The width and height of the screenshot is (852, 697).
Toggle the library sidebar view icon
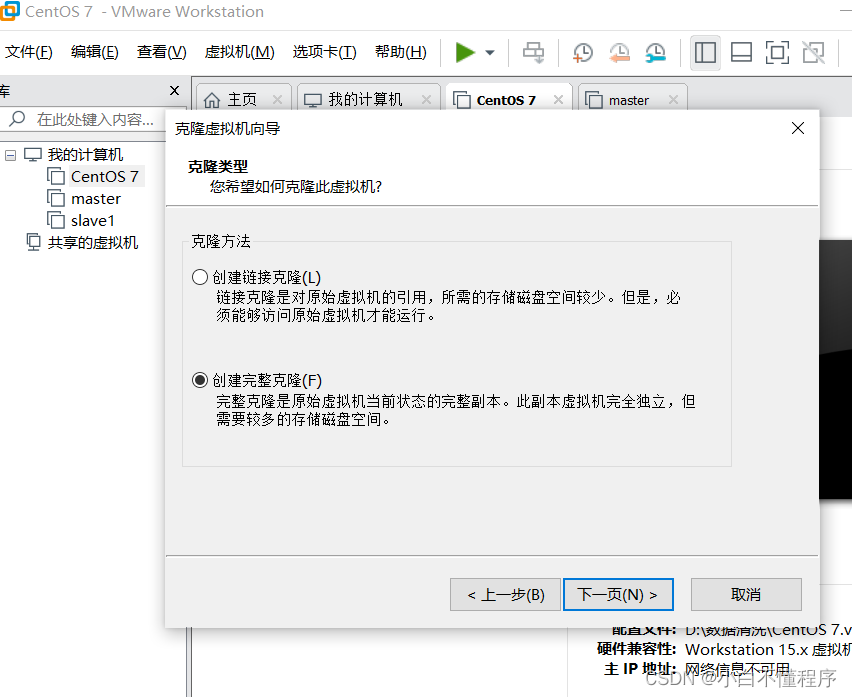tap(705, 53)
